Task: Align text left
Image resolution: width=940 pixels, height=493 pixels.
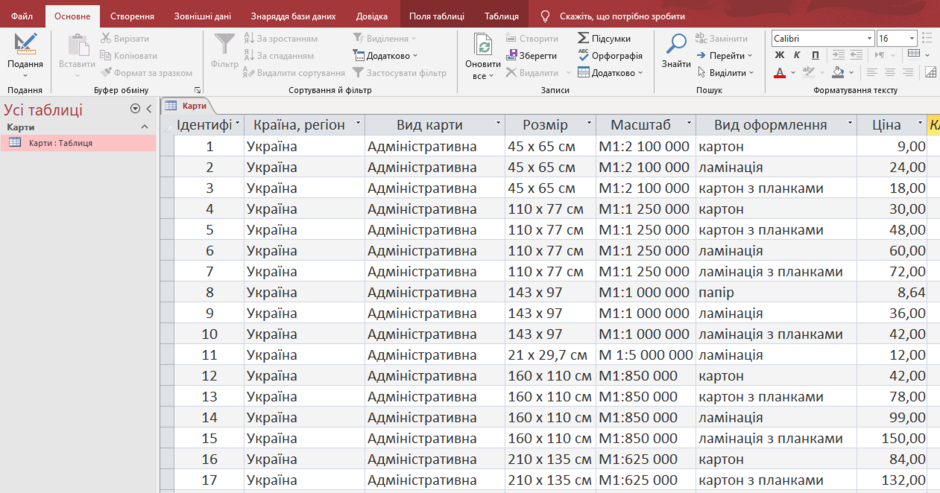Action: coord(872,73)
